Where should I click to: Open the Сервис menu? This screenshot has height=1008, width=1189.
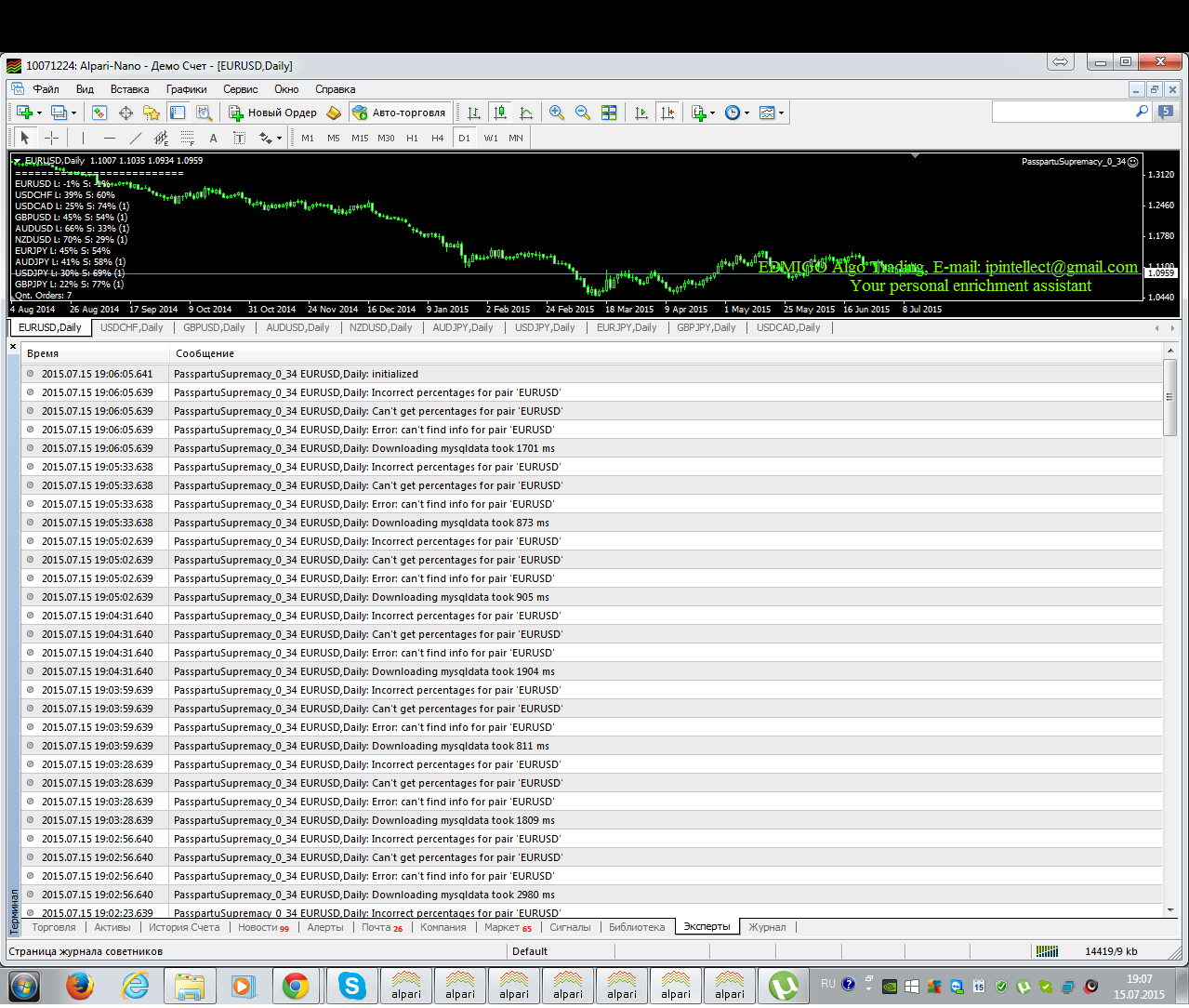pyautogui.click(x=240, y=89)
